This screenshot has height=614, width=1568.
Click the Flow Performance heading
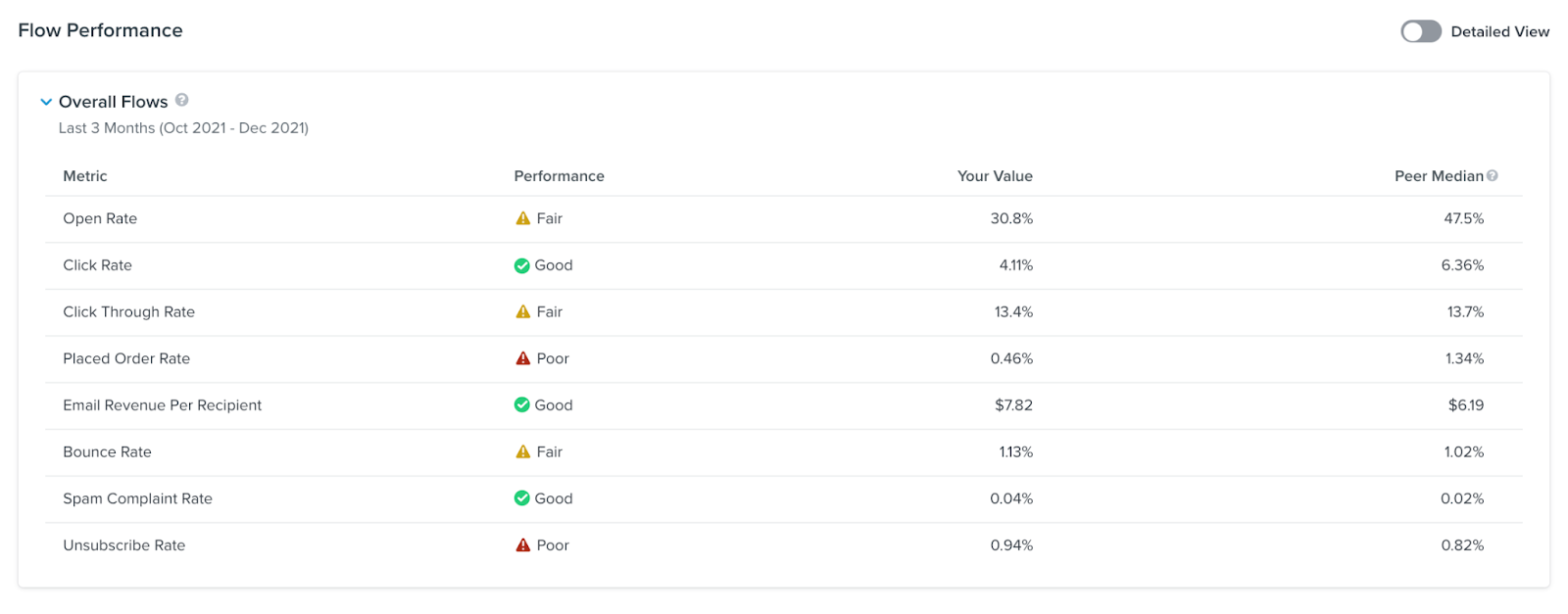pos(99,30)
